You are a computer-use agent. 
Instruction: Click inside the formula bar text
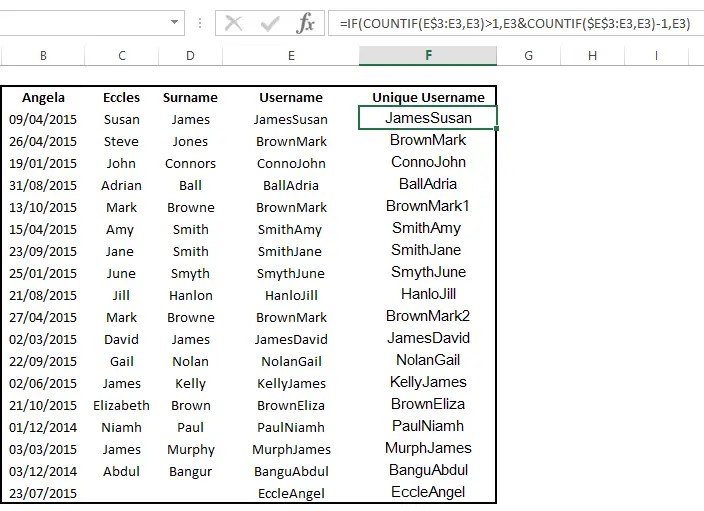(x=515, y=23)
